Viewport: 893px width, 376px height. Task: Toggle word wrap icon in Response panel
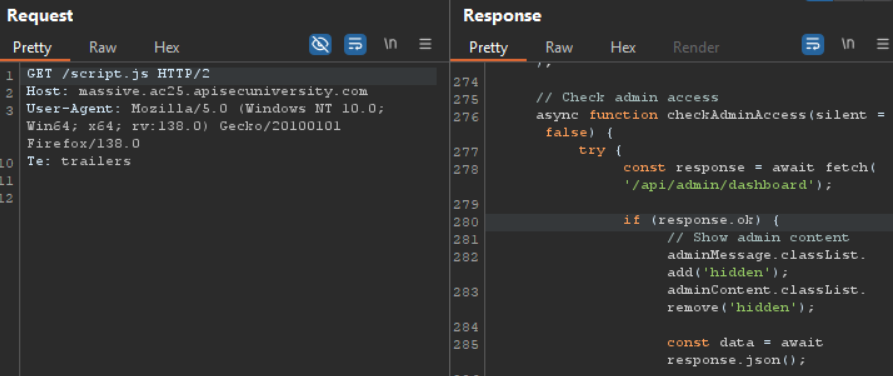tap(813, 44)
